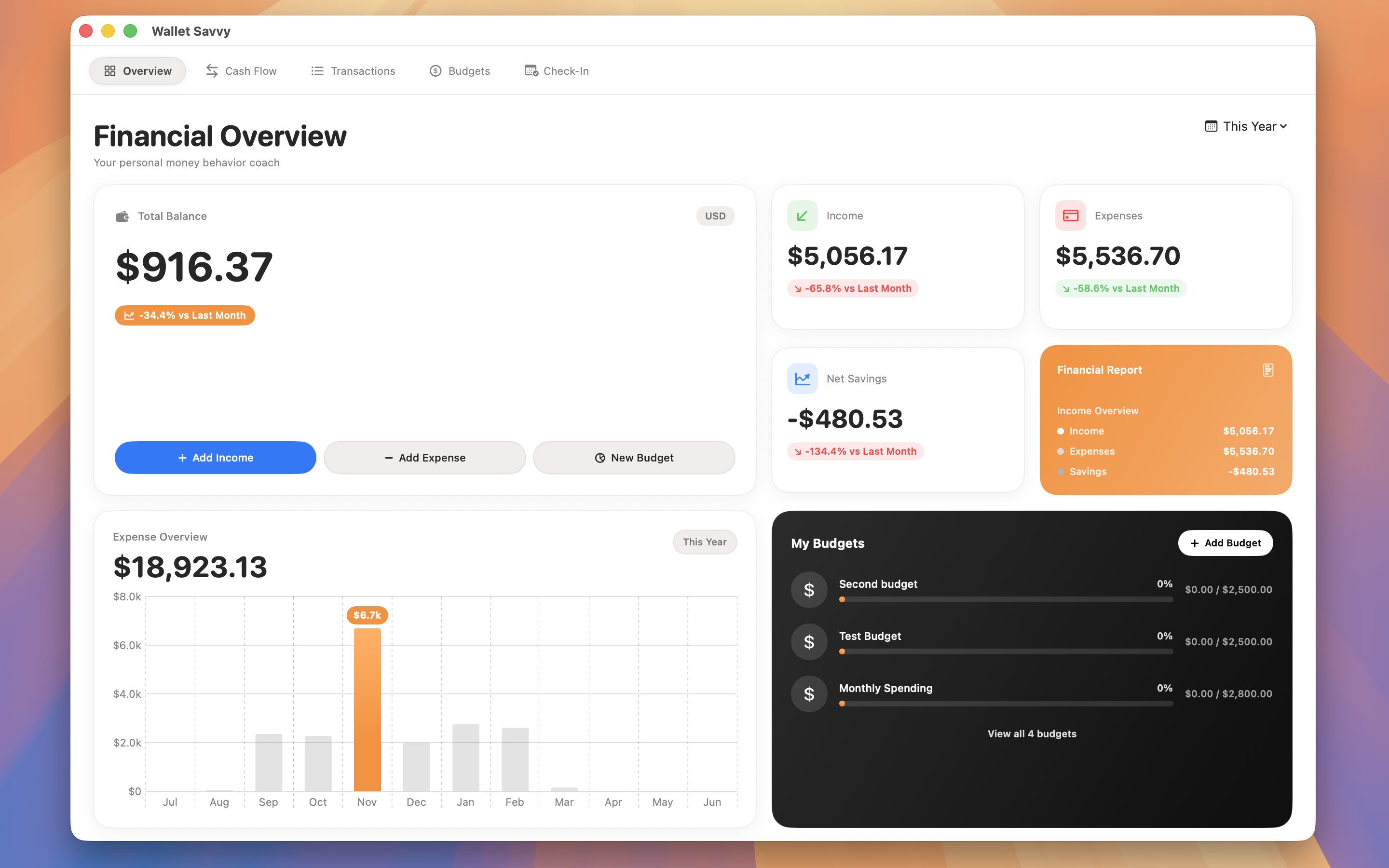Click the Budgets dollar coin icon
This screenshot has height=868, width=1389.
[436, 70]
